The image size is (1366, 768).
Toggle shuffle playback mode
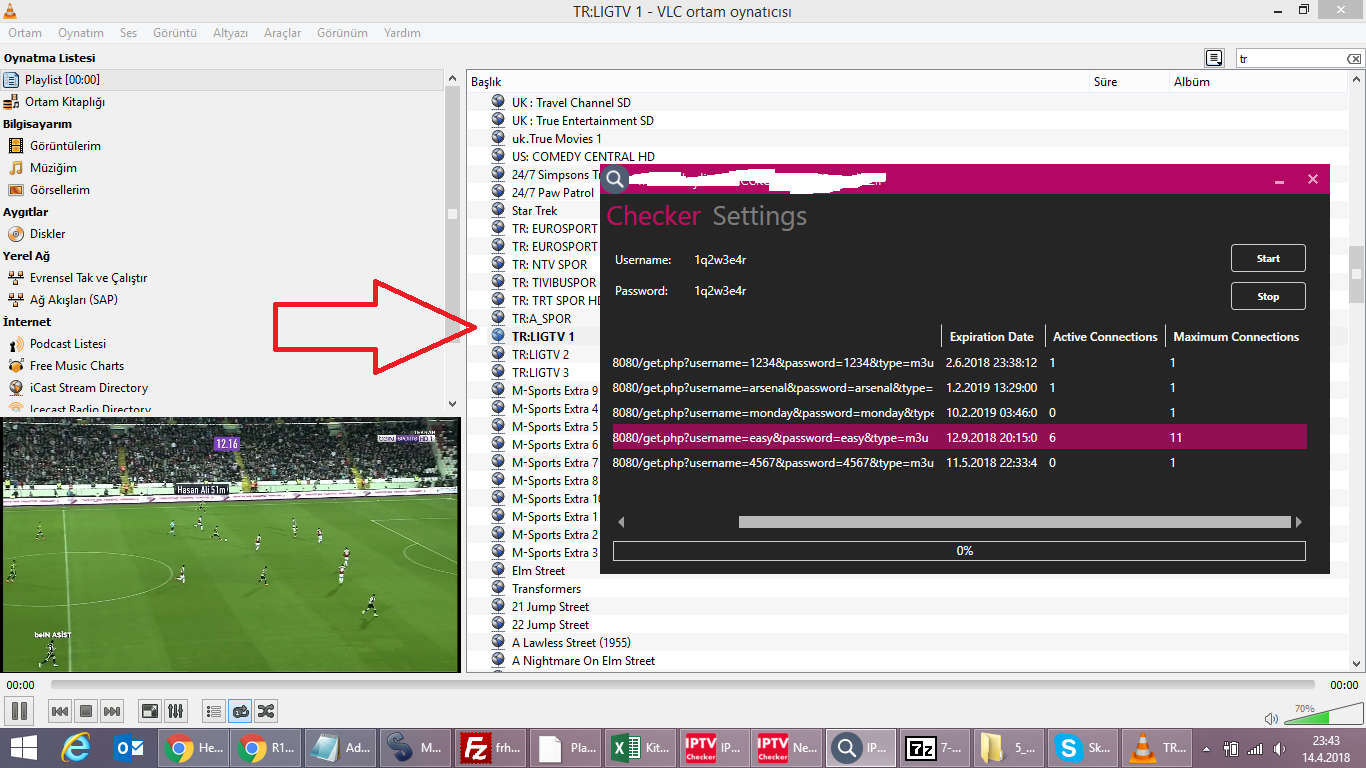tap(266, 710)
